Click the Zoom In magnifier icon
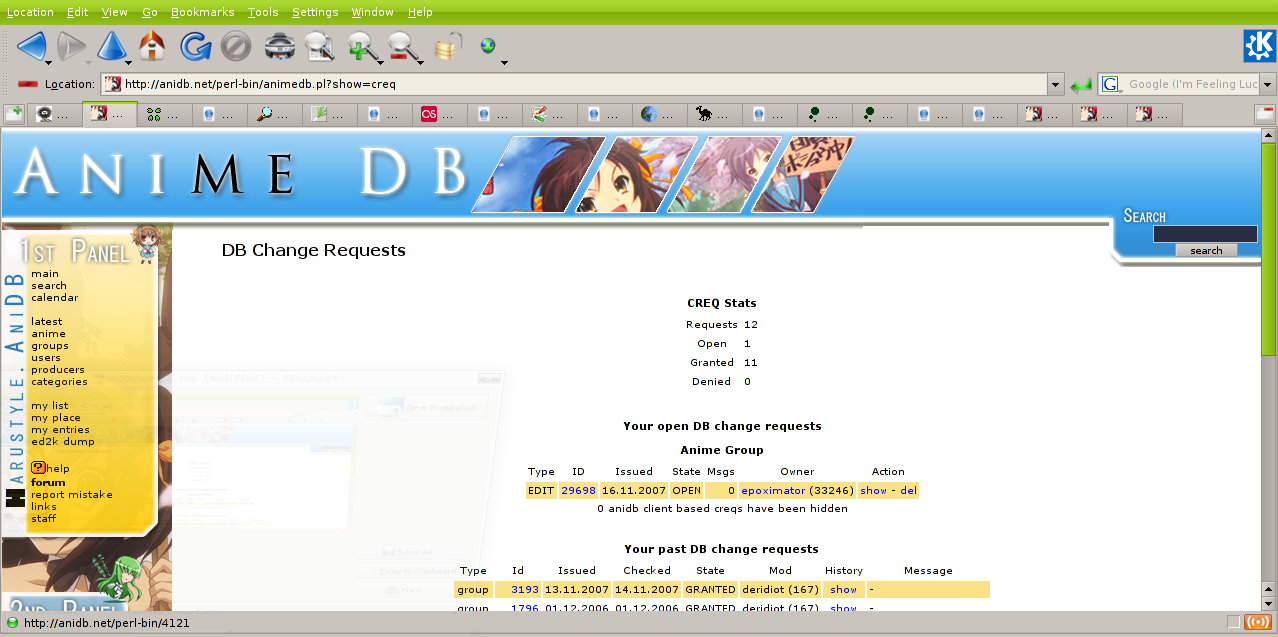 (x=360, y=46)
